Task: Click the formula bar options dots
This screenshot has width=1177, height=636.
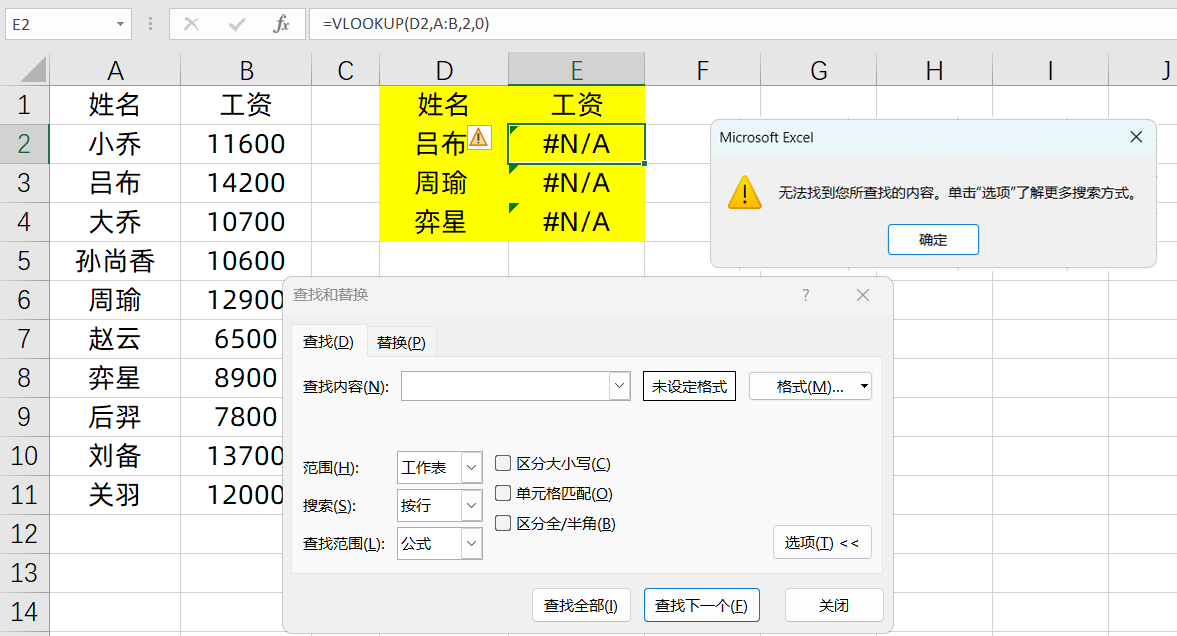Action: coord(151,24)
